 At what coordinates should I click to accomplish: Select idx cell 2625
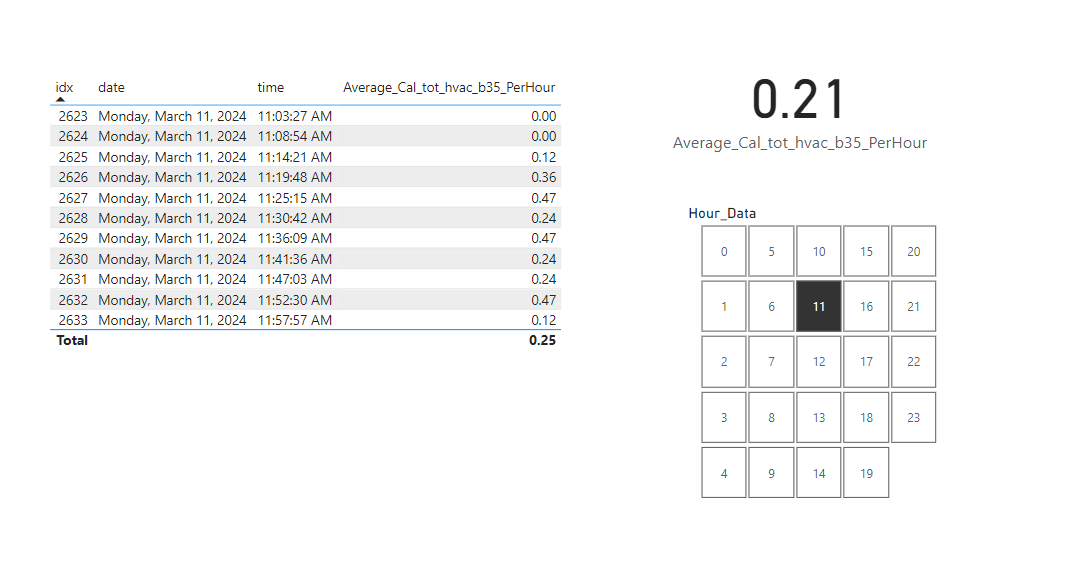tap(73, 157)
